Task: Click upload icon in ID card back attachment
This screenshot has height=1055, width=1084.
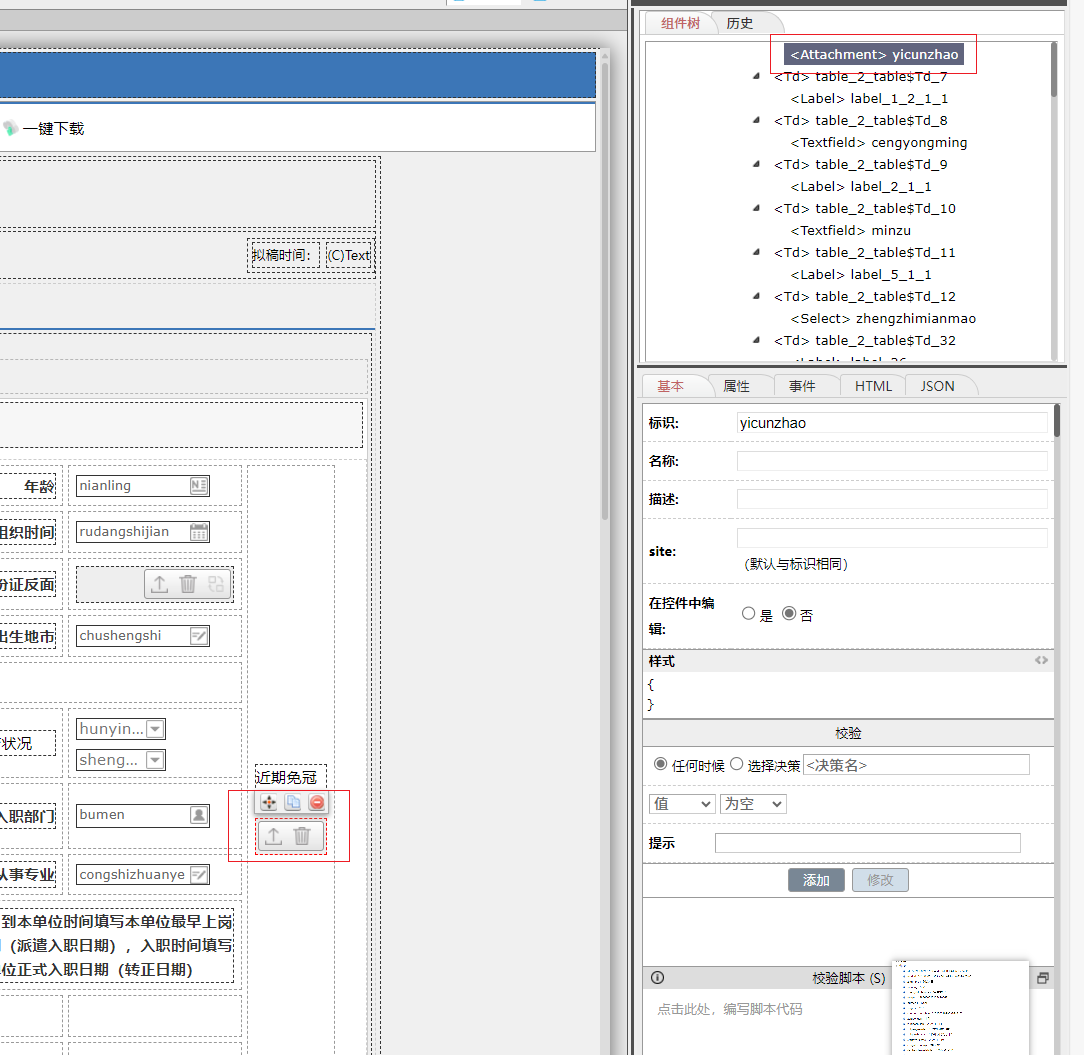Action: (160, 584)
